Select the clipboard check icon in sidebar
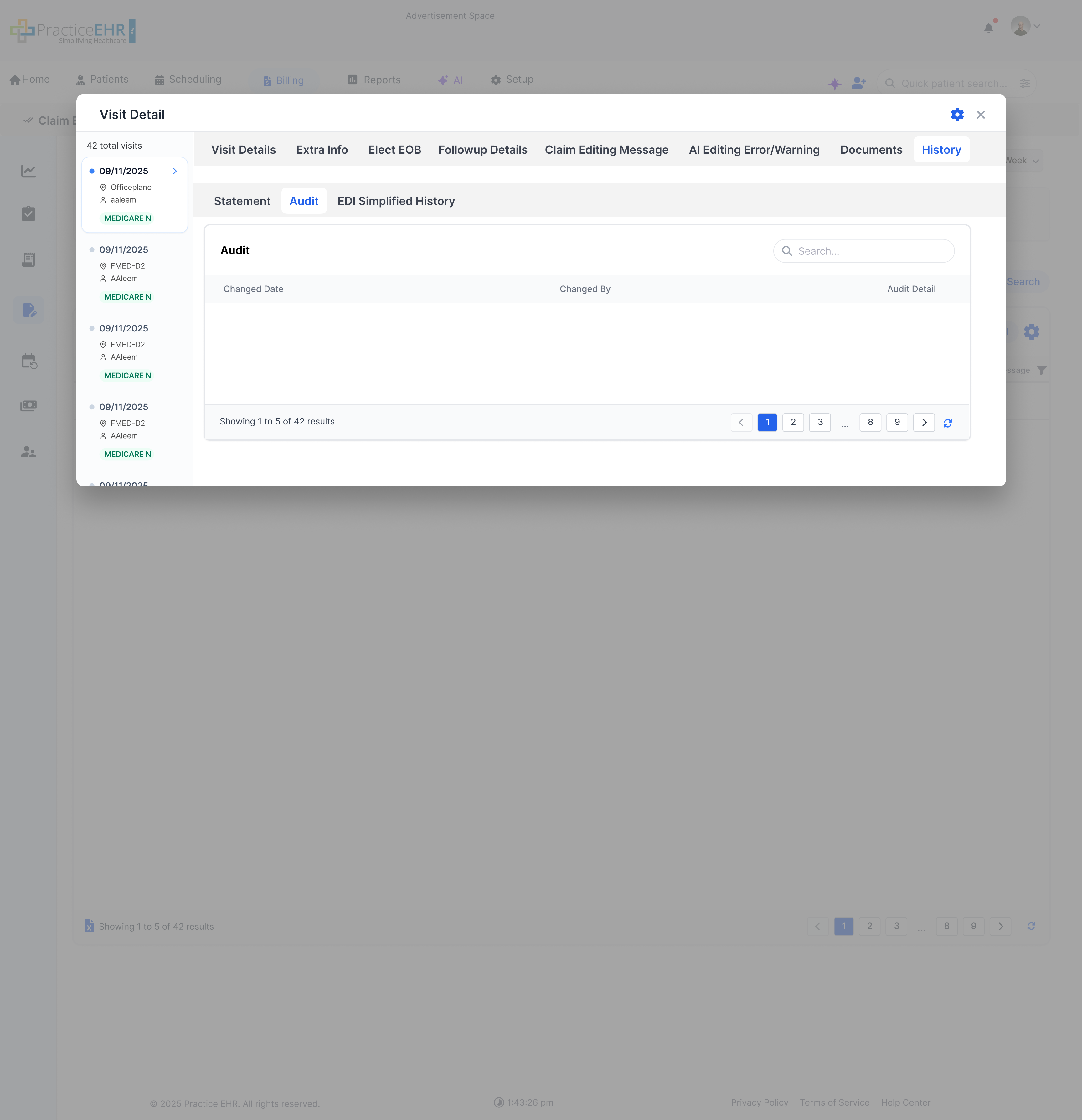The width and height of the screenshot is (1082, 1120). click(x=28, y=214)
